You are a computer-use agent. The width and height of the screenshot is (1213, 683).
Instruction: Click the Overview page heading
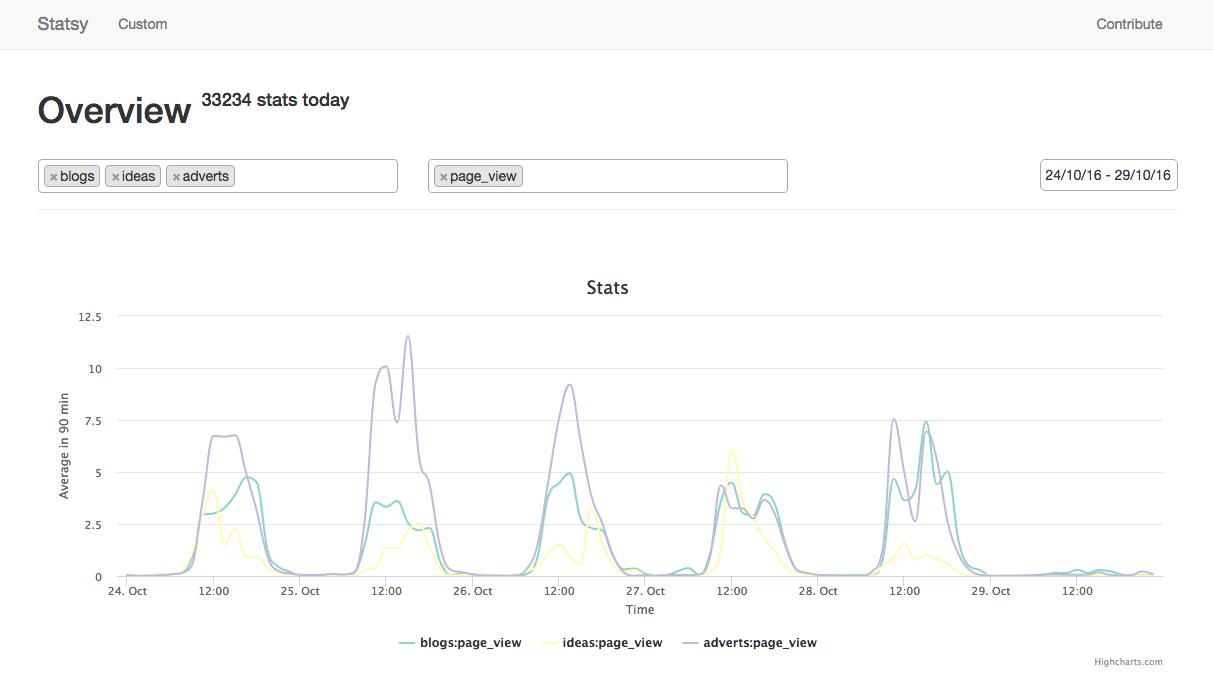click(114, 110)
